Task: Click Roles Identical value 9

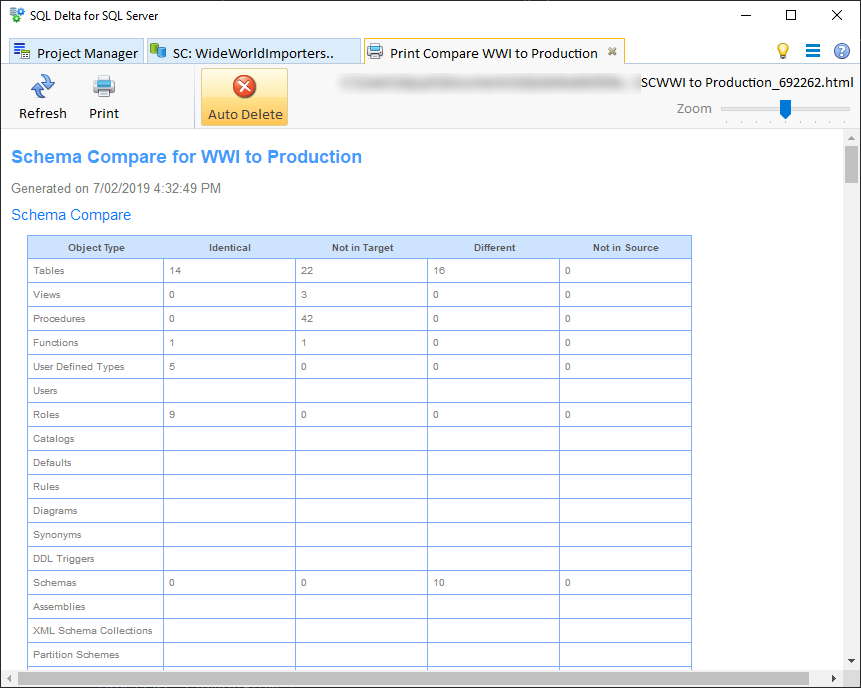Action: pos(172,415)
